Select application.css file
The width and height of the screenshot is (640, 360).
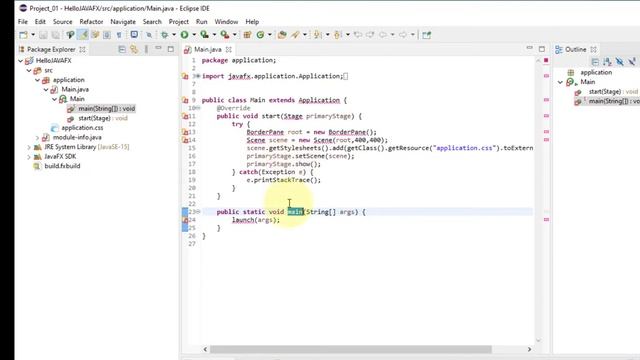tap(82, 128)
